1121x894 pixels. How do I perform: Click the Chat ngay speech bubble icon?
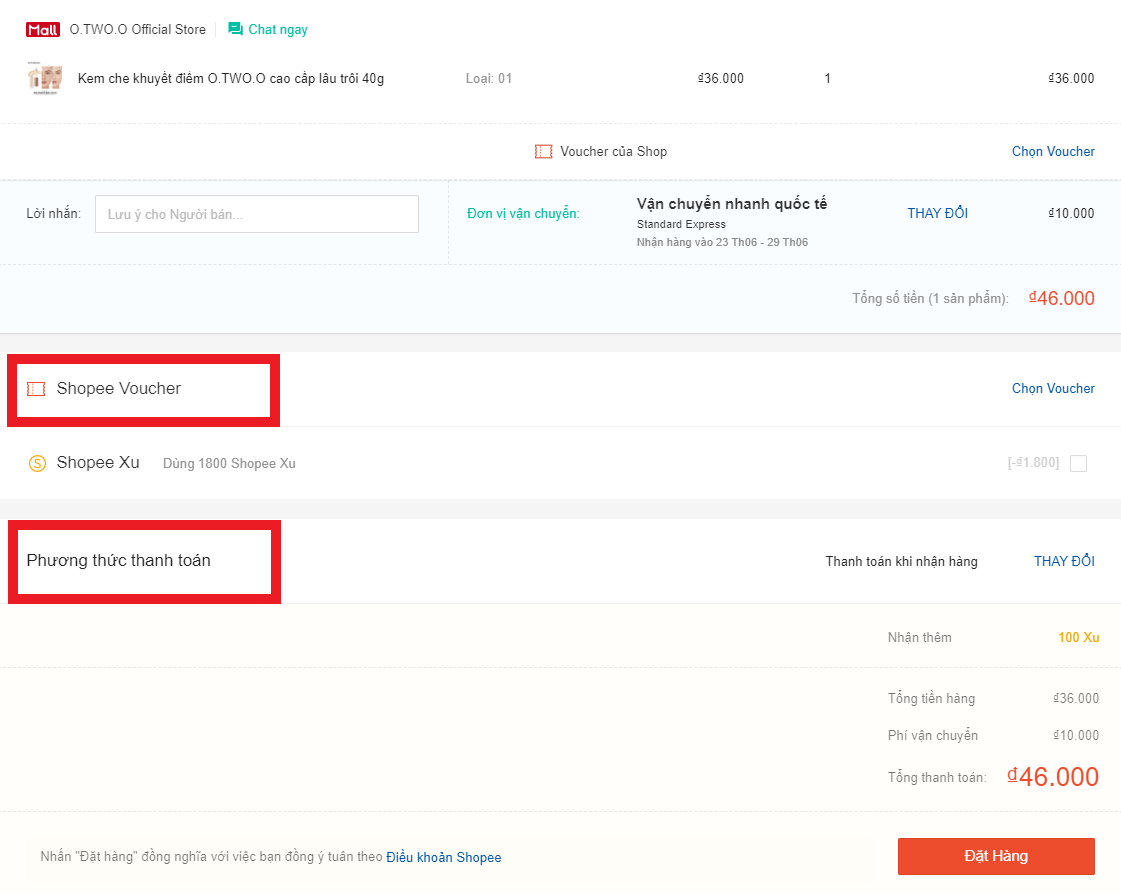click(235, 29)
